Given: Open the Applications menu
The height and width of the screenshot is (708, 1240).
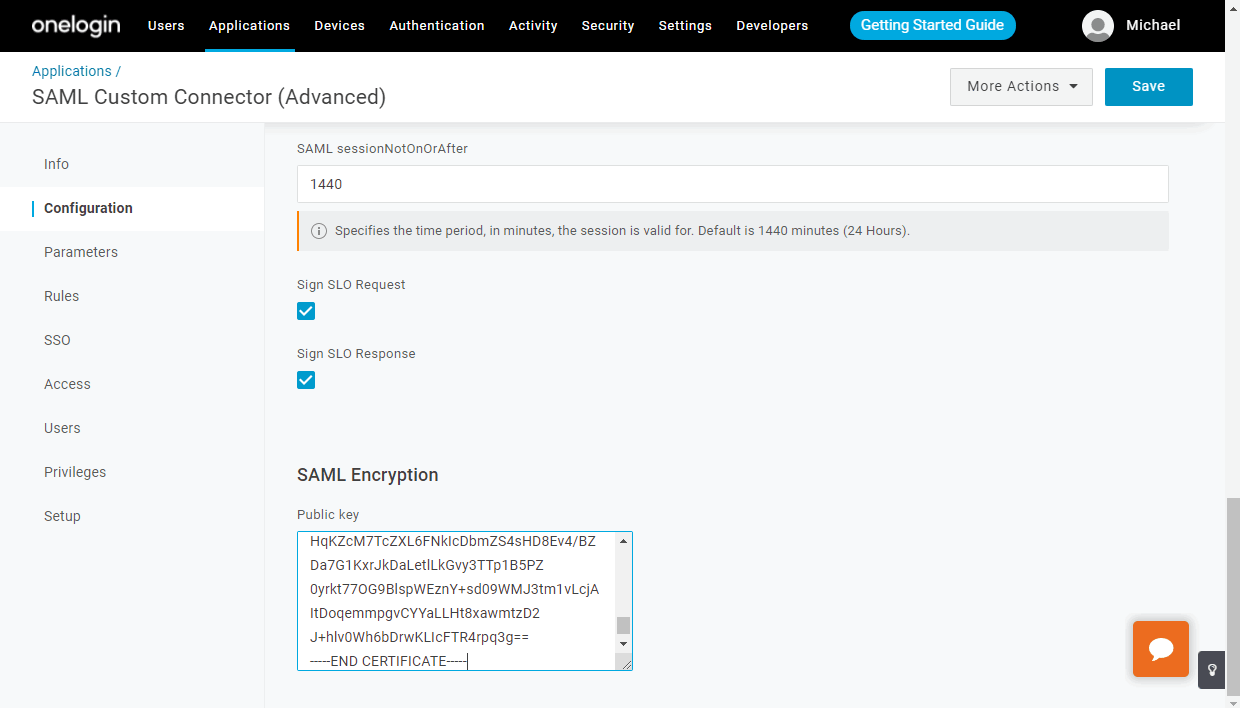Looking at the screenshot, I should click(x=249, y=26).
